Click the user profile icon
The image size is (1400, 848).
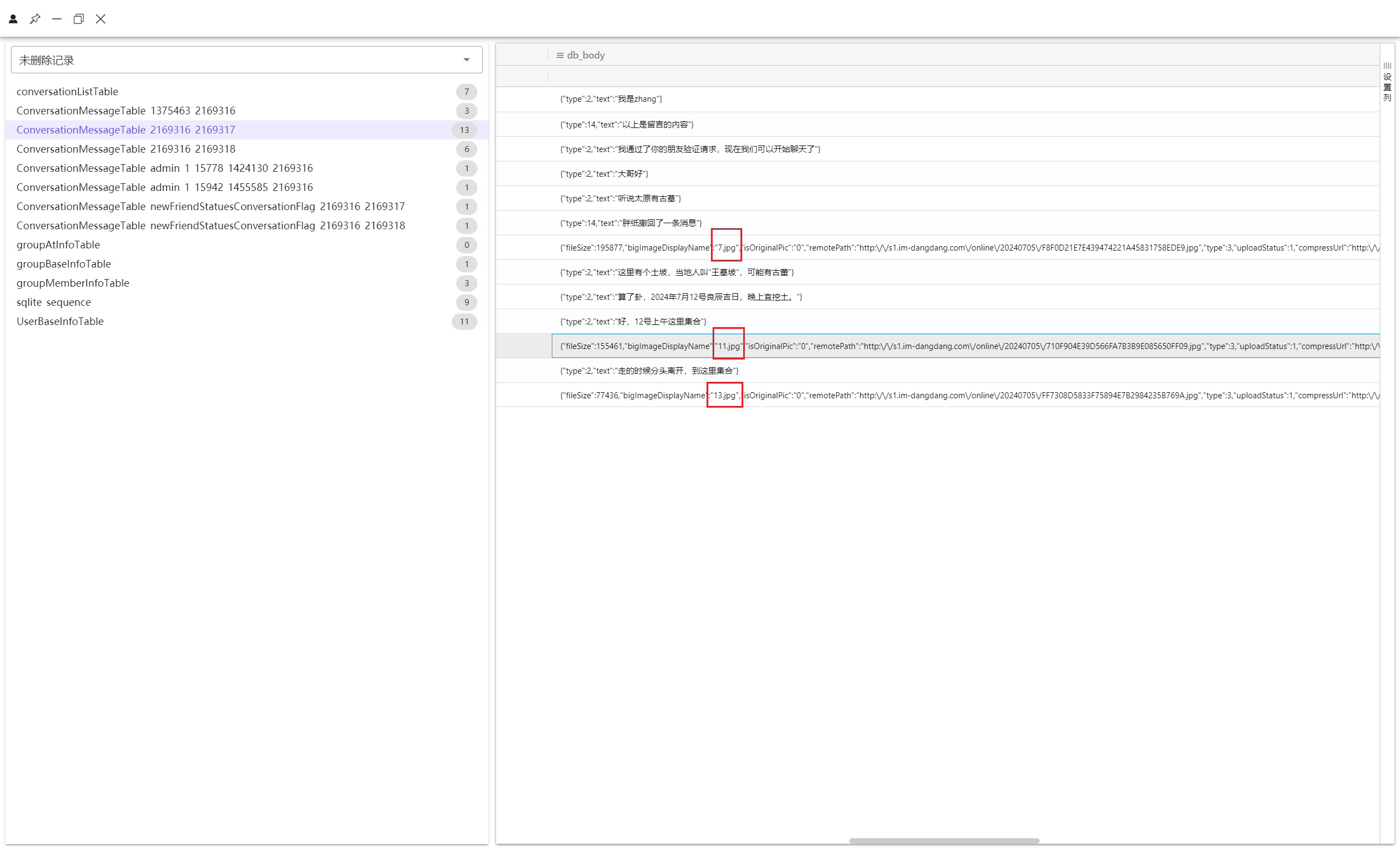click(x=13, y=19)
